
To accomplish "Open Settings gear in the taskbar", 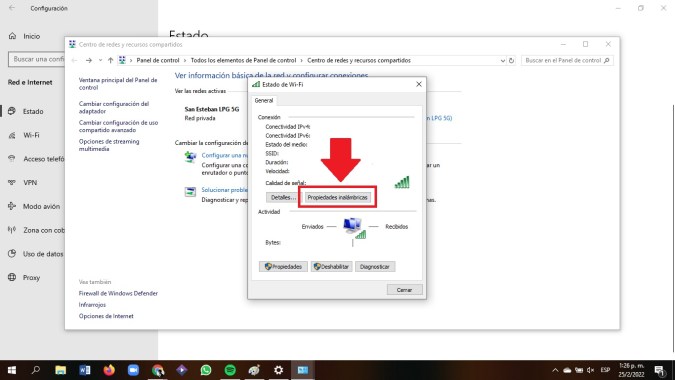I will (279, 370).
